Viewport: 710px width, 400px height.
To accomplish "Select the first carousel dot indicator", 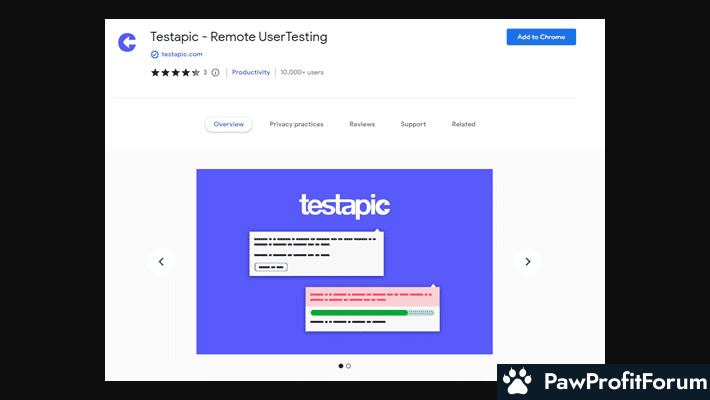I will pyautogui.click(x=340, y=366).
